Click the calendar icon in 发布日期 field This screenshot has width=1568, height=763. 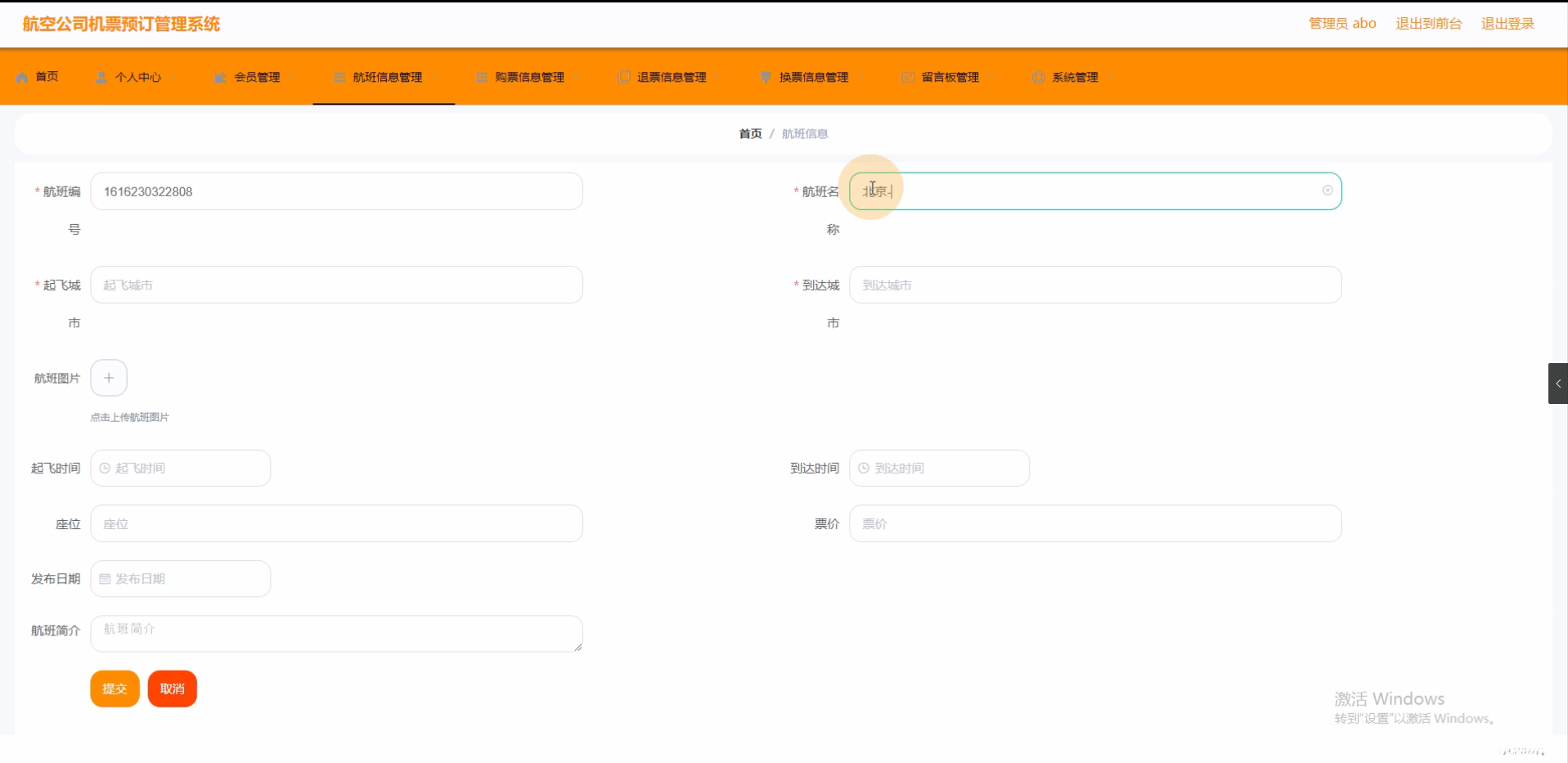105,579
